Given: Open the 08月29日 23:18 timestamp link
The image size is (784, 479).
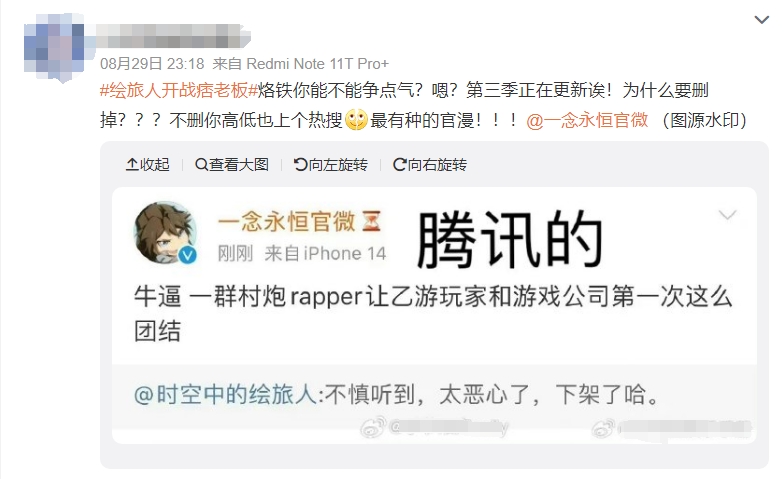Looking at the screenshot, I should pyautogui.click(x=152, y=64).
